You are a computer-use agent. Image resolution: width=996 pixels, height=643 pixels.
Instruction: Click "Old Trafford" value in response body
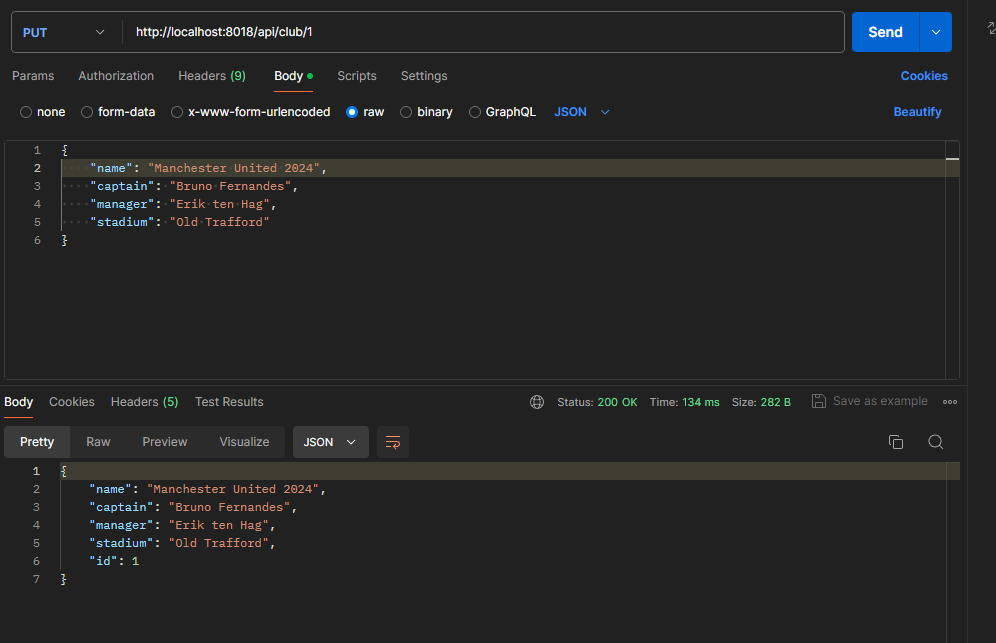point(219,543)
